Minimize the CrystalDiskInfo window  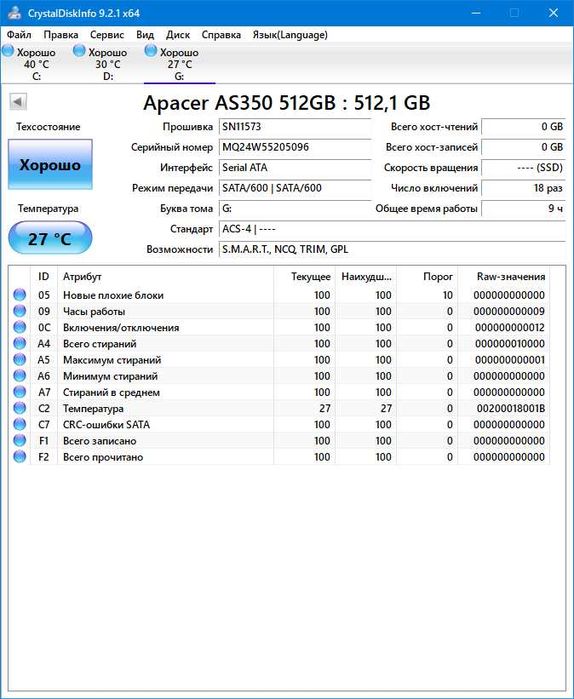476,12
